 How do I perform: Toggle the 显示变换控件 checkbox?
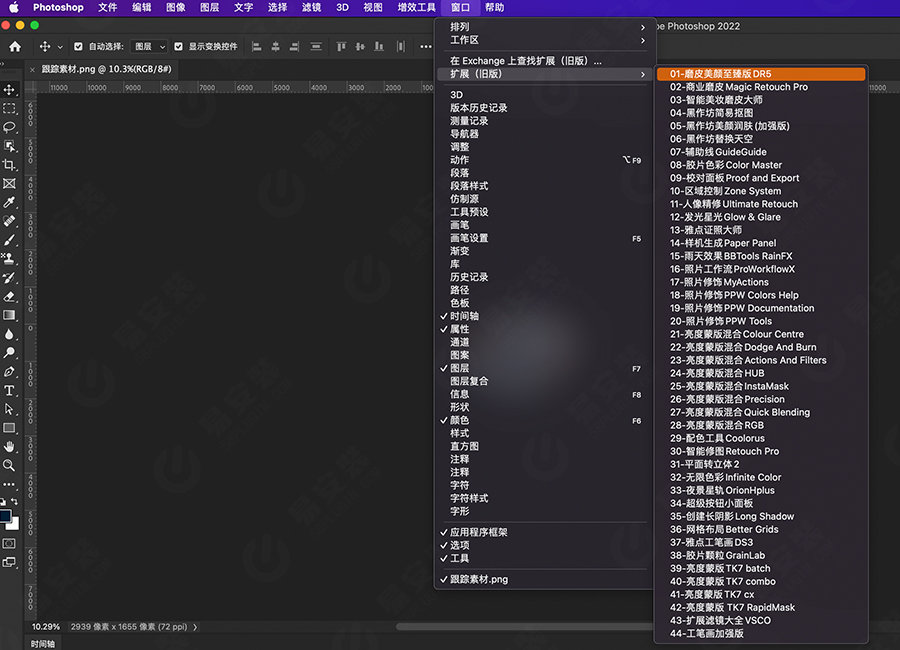coord(179,47)
